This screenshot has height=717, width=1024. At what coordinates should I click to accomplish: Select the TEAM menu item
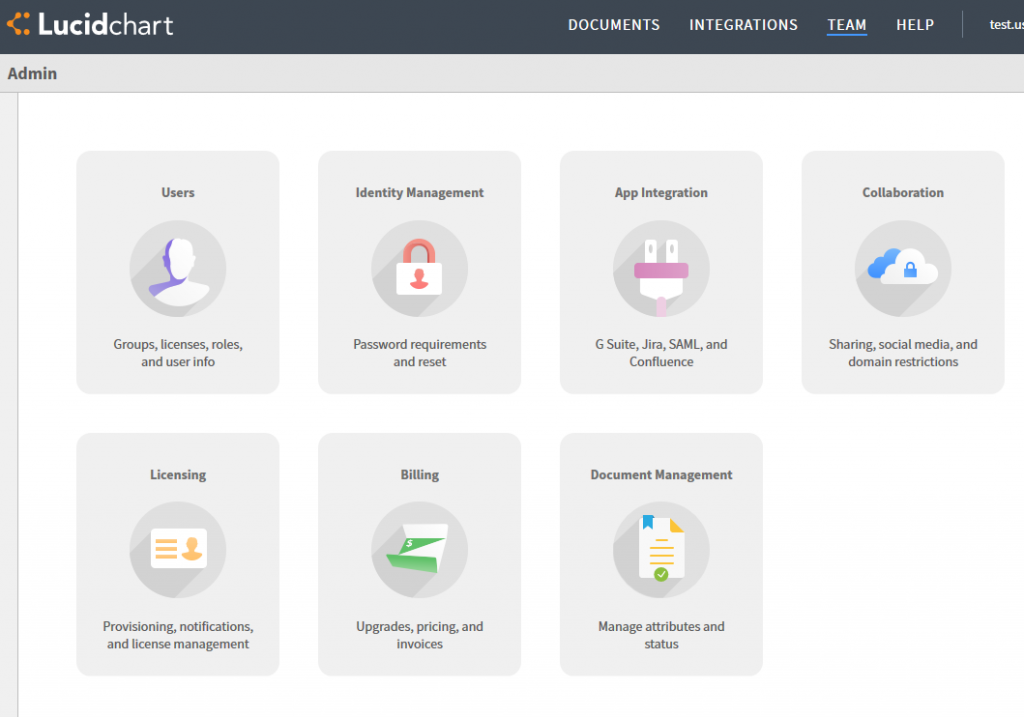click(847, 25)
